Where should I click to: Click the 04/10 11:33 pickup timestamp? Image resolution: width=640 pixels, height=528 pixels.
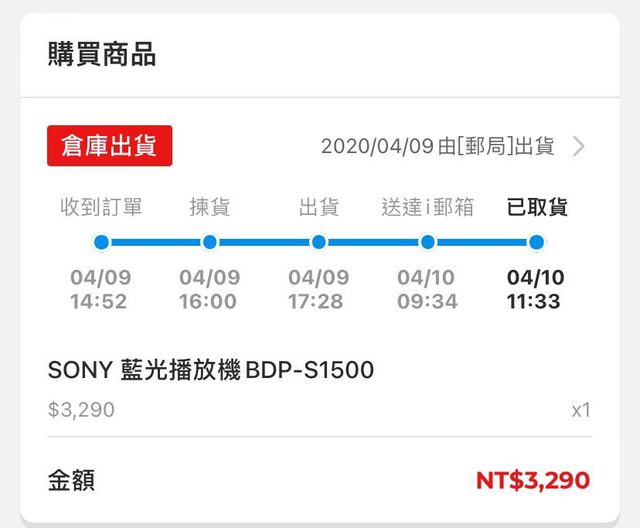coord(534,289)
